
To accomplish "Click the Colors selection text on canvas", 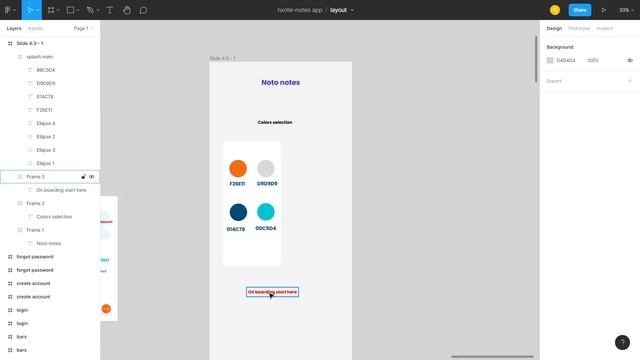I will click(275, 122).
